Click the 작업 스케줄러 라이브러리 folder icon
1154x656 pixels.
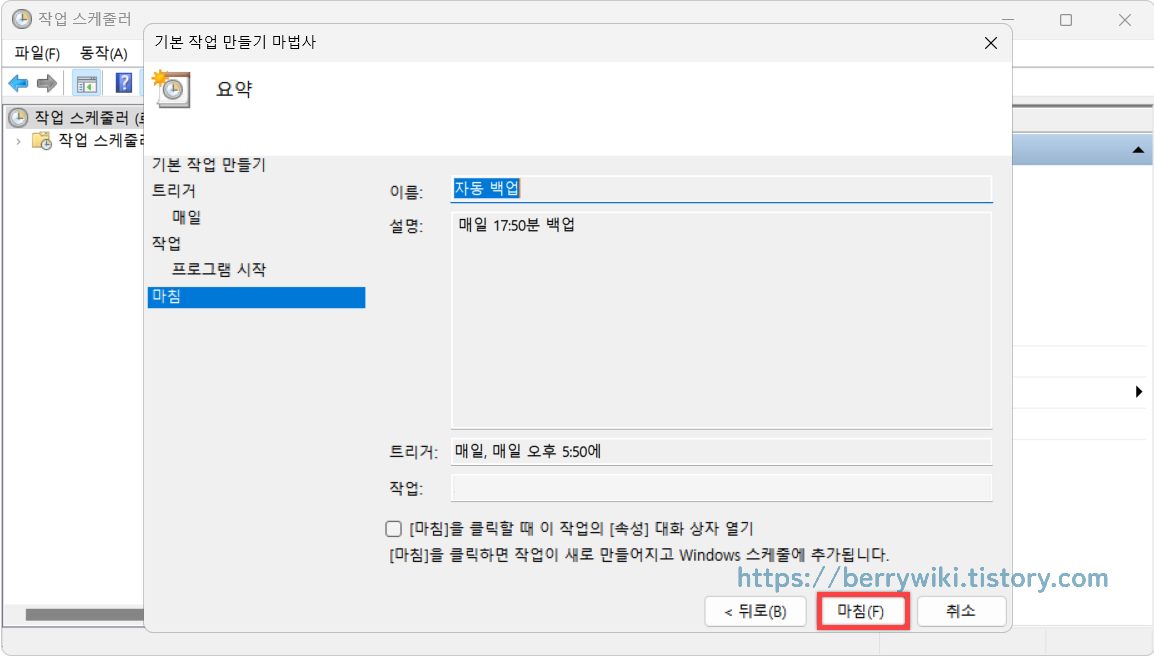click(42, 141)
